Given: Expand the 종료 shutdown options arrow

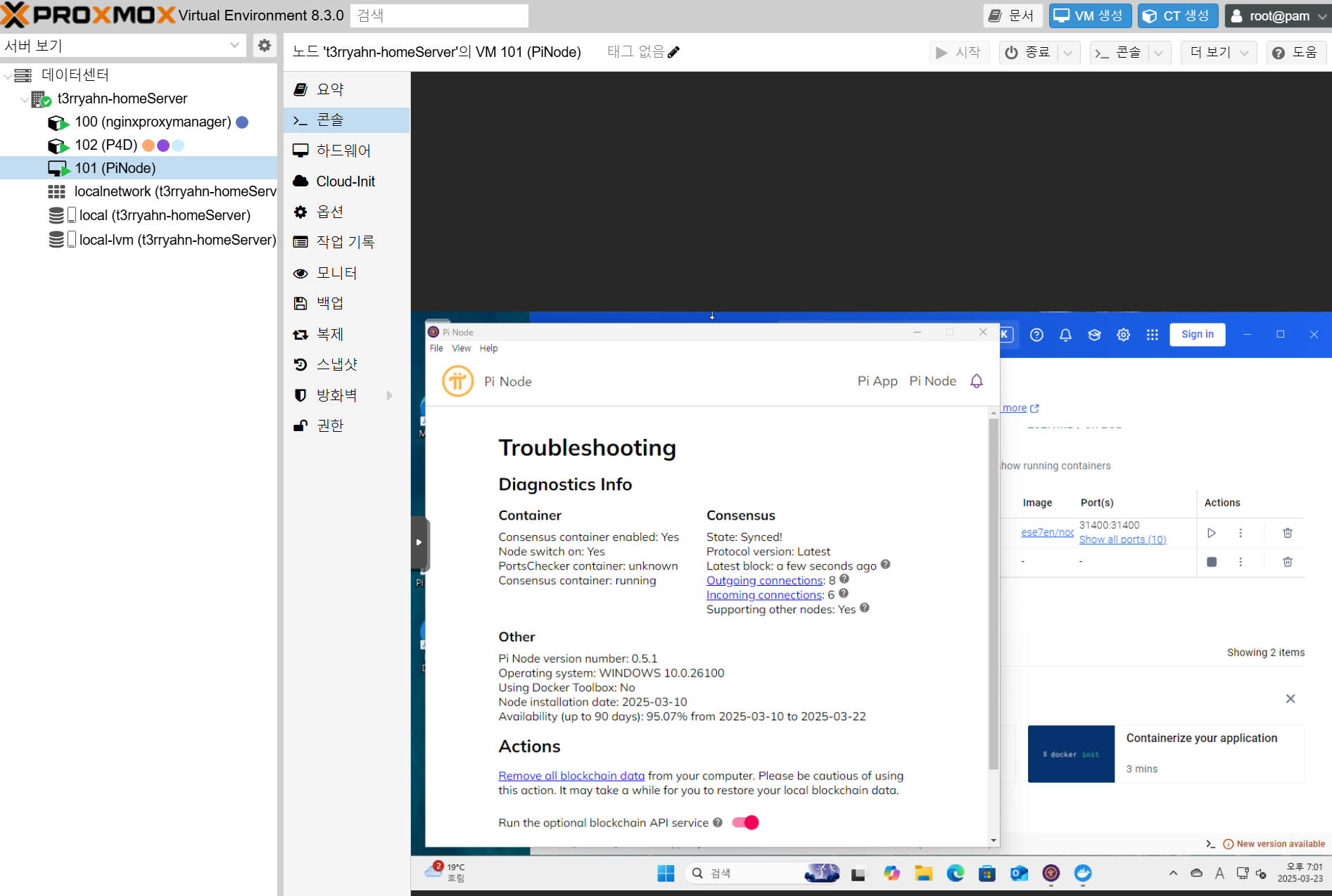Looking at the screenshot, I should tap(1068, 52).
